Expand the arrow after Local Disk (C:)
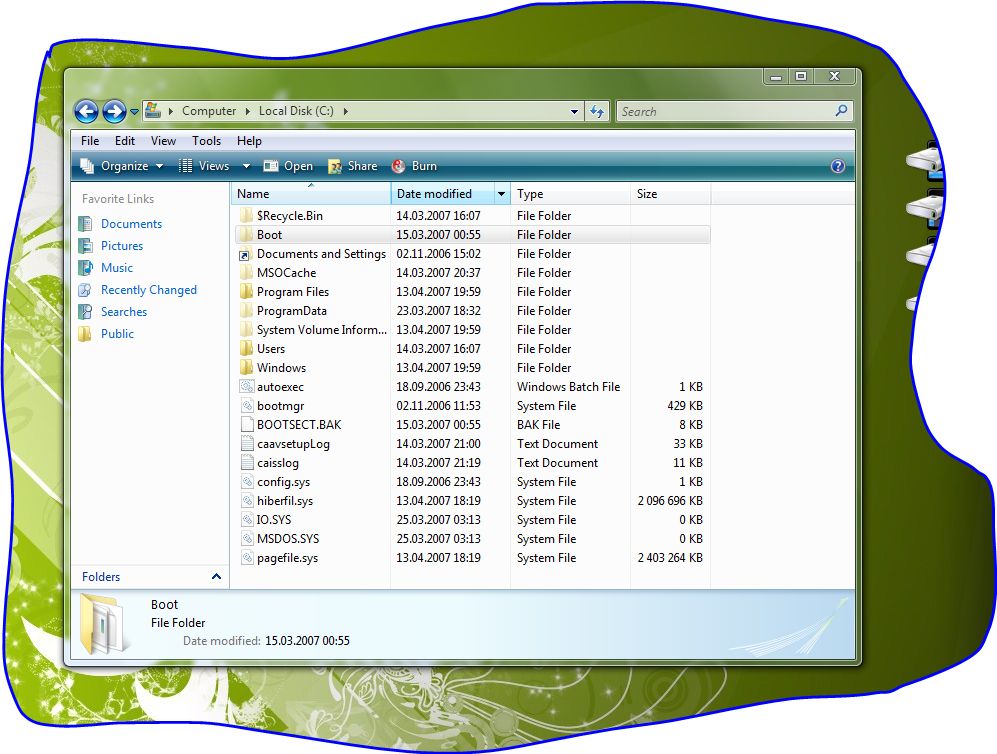997x754 pixels. [346, 111]
